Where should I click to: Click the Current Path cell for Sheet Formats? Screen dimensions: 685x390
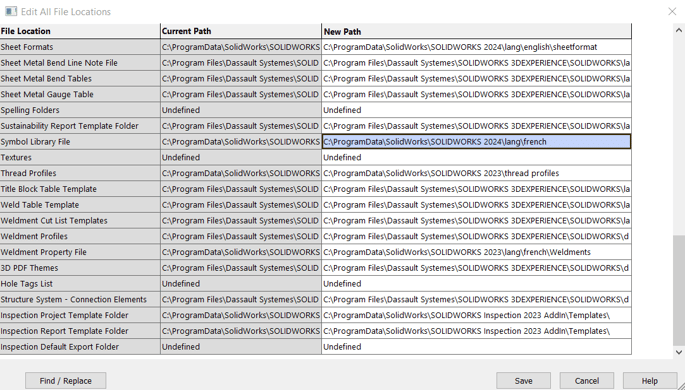click(241, 47)
